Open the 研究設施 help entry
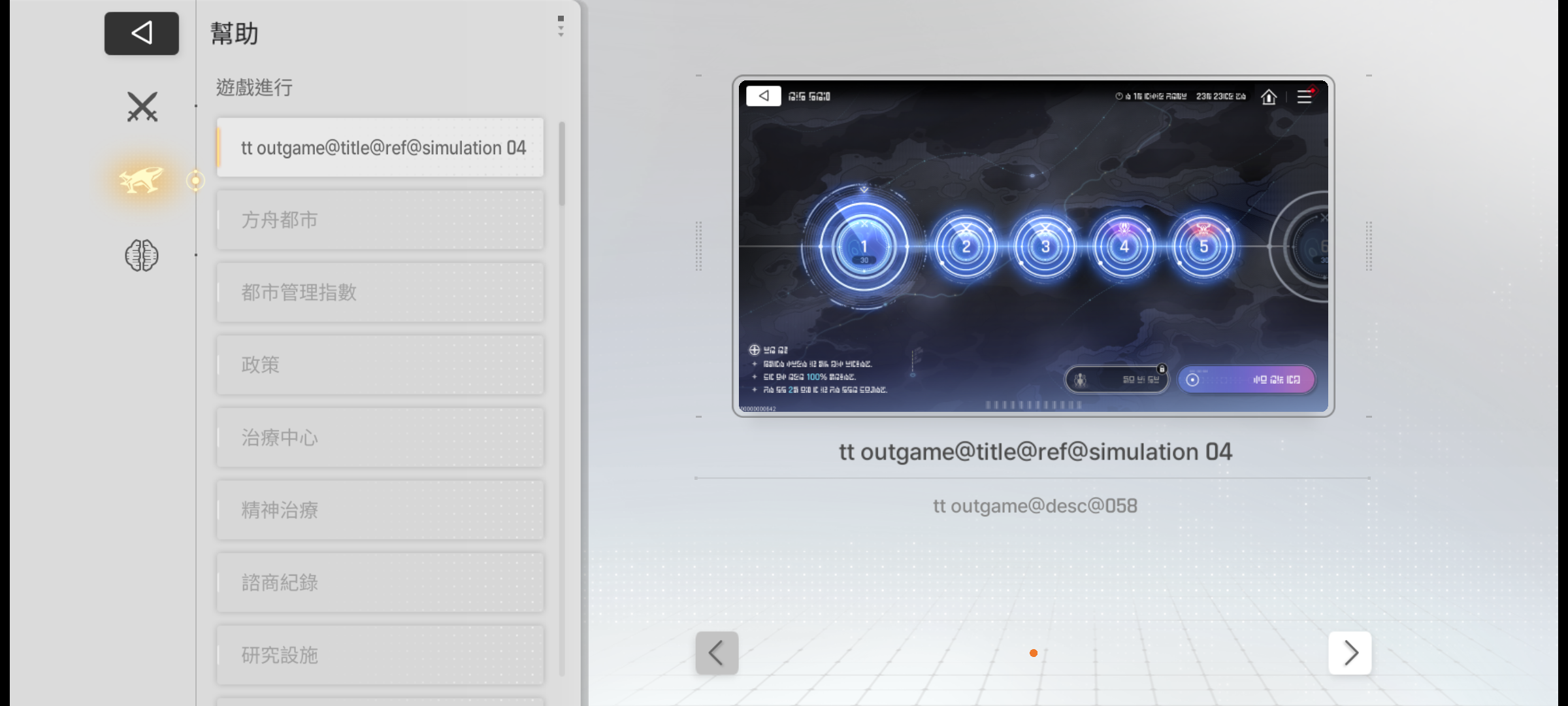The image size is (1568, 706). coord(380,655)
